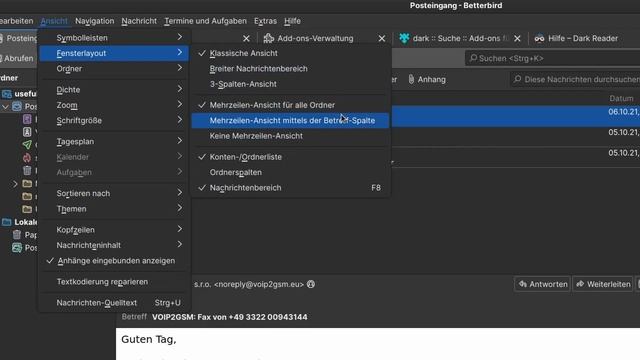This screenshot has width=640, height=360.
Task: Open the Extras menu
Action: [265, 21]
